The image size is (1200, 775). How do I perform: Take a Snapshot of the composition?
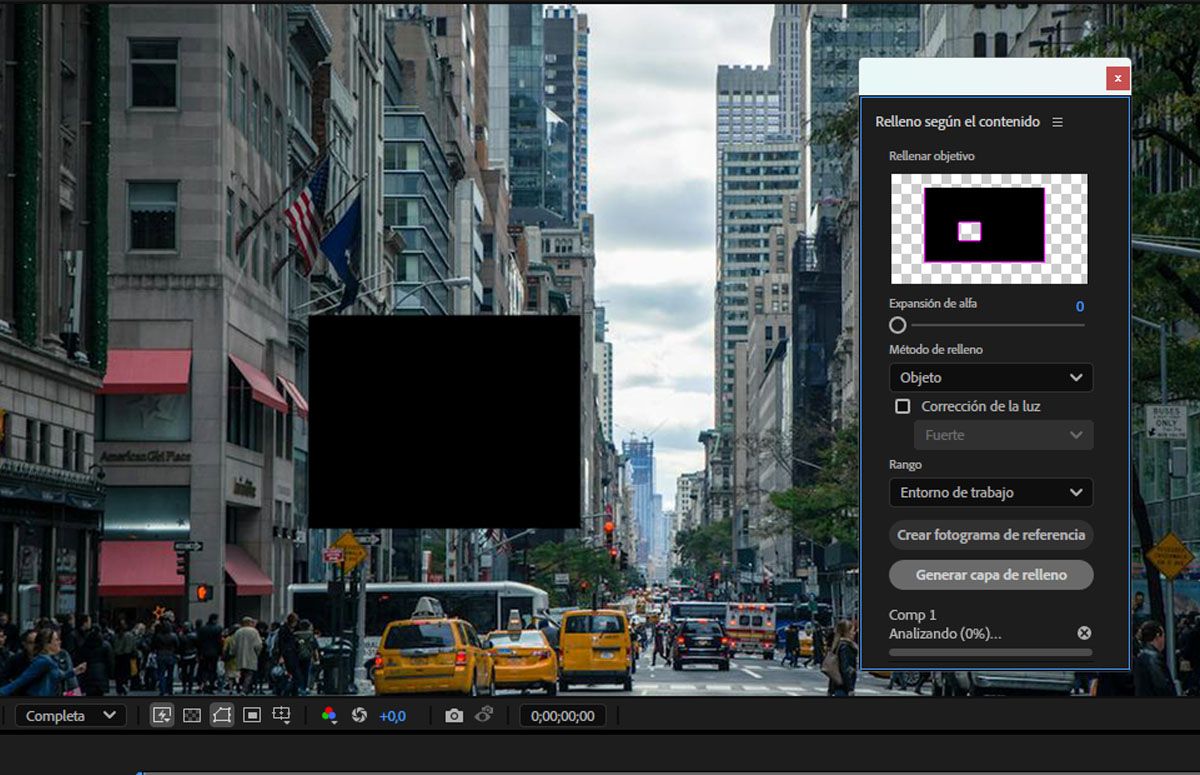(x=453, y=714)
